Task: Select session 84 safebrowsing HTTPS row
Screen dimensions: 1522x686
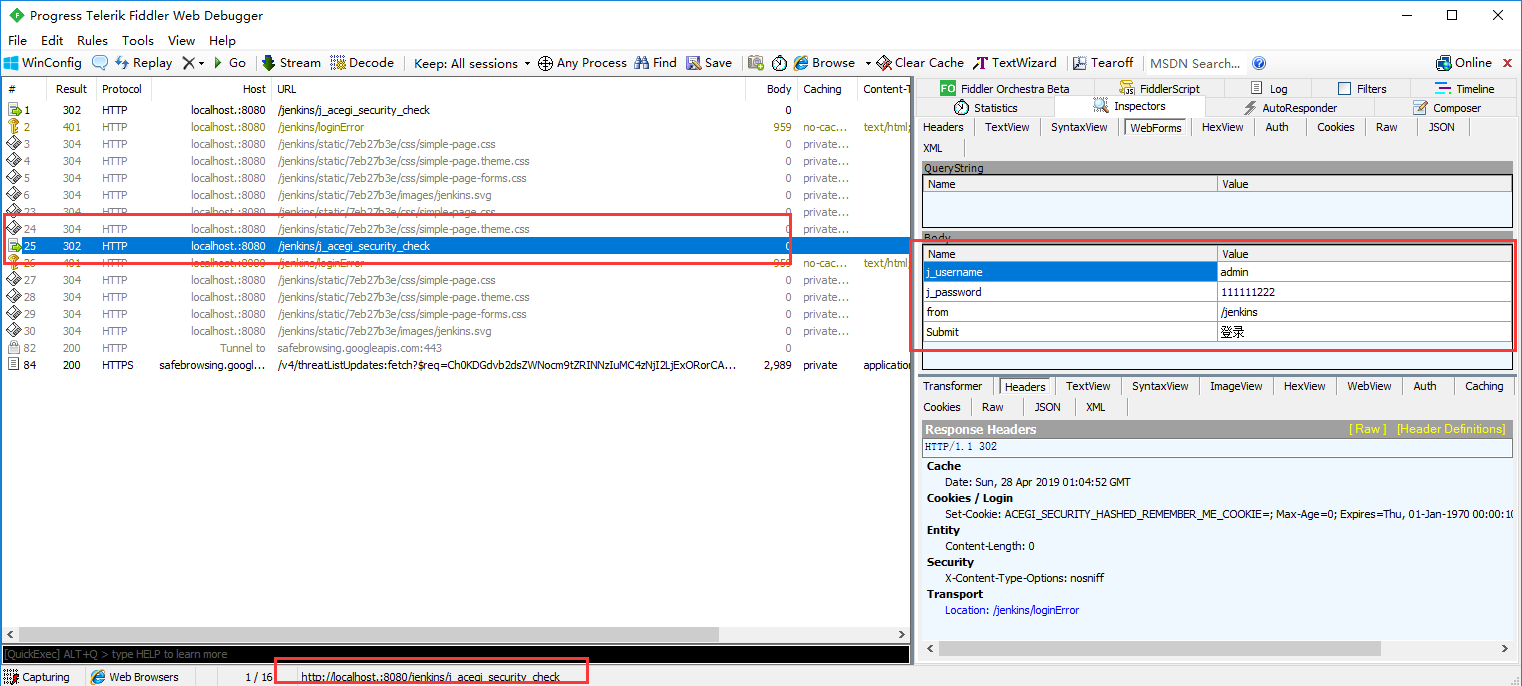Action: (455, 365)
